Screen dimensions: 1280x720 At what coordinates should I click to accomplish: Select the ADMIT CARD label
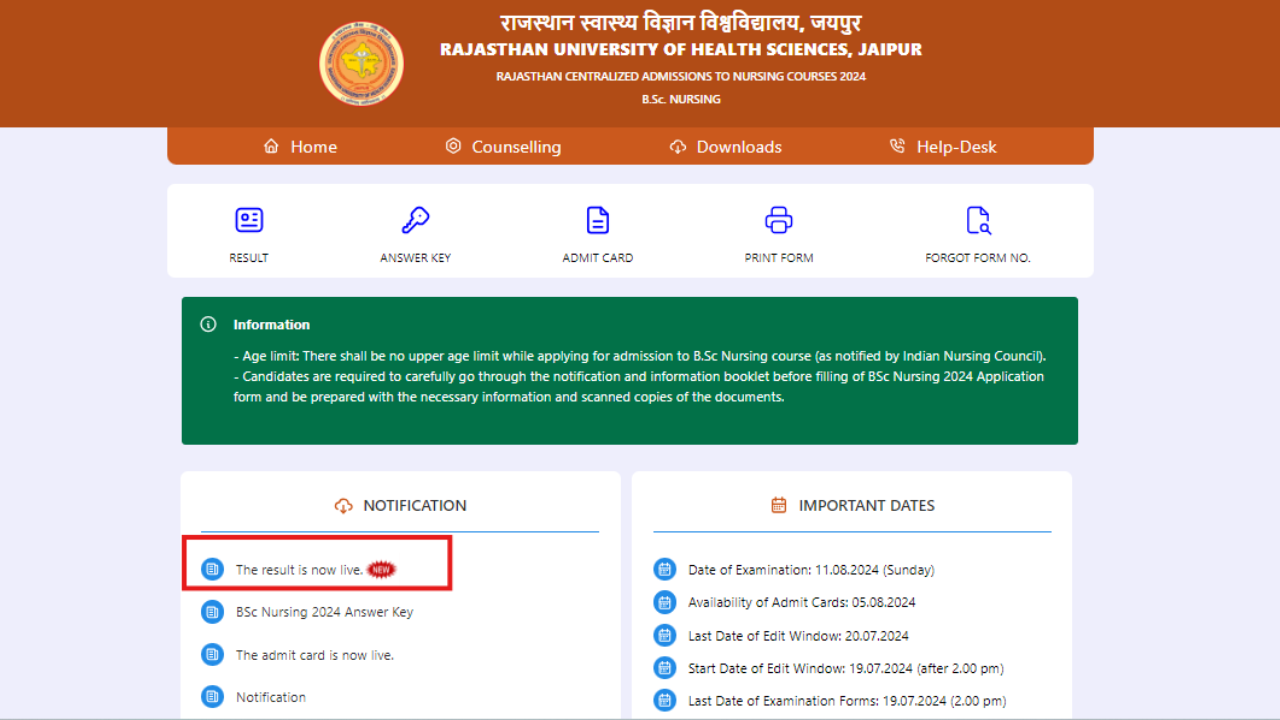tap(598, 258)
